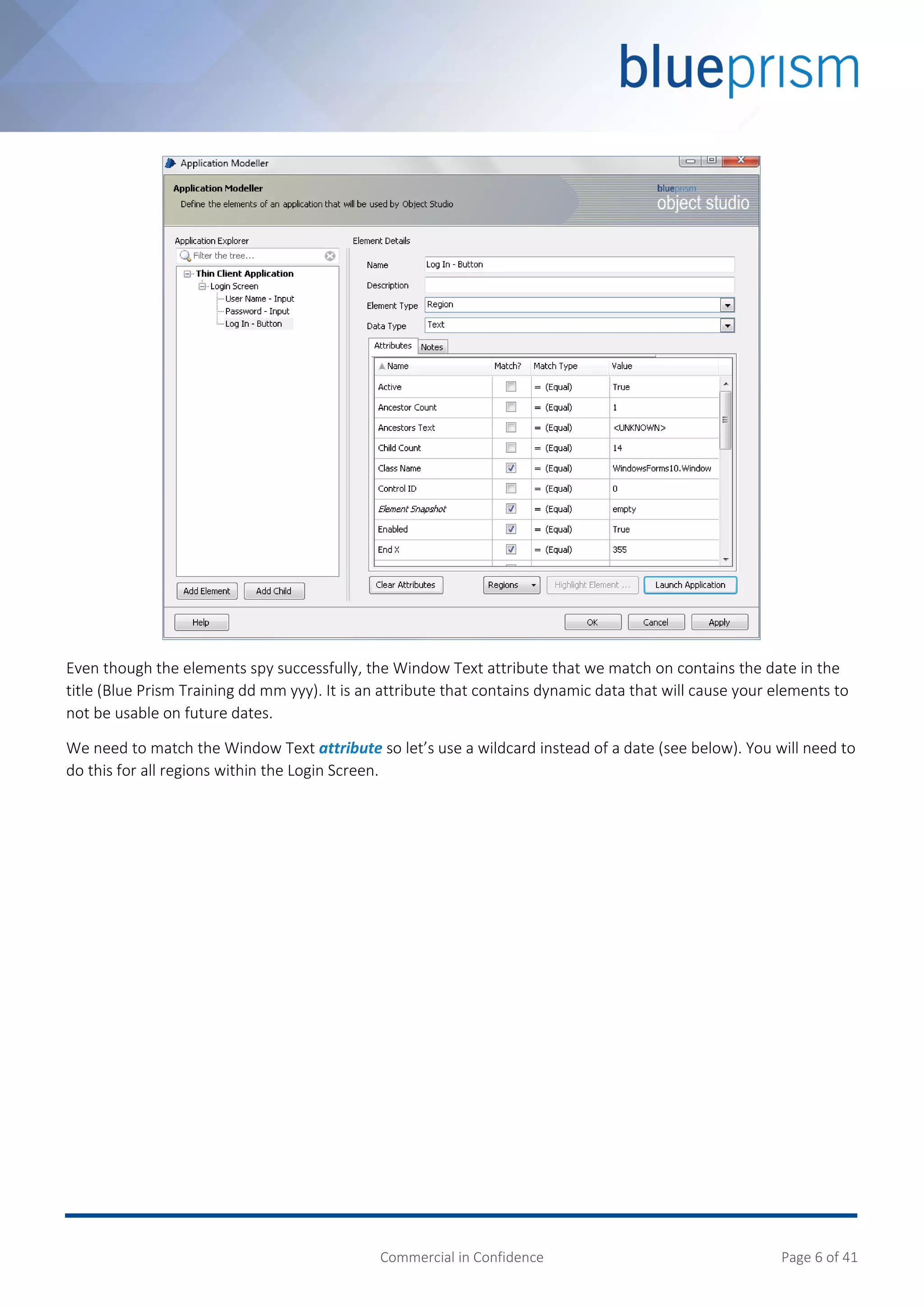Click Clear Attributes button

(x=406, y=585)
